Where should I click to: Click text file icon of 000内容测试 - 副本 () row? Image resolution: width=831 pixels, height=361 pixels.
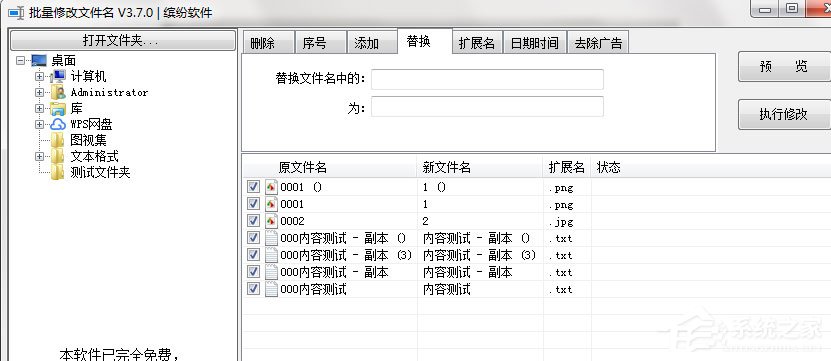click(x=271, y=238)
